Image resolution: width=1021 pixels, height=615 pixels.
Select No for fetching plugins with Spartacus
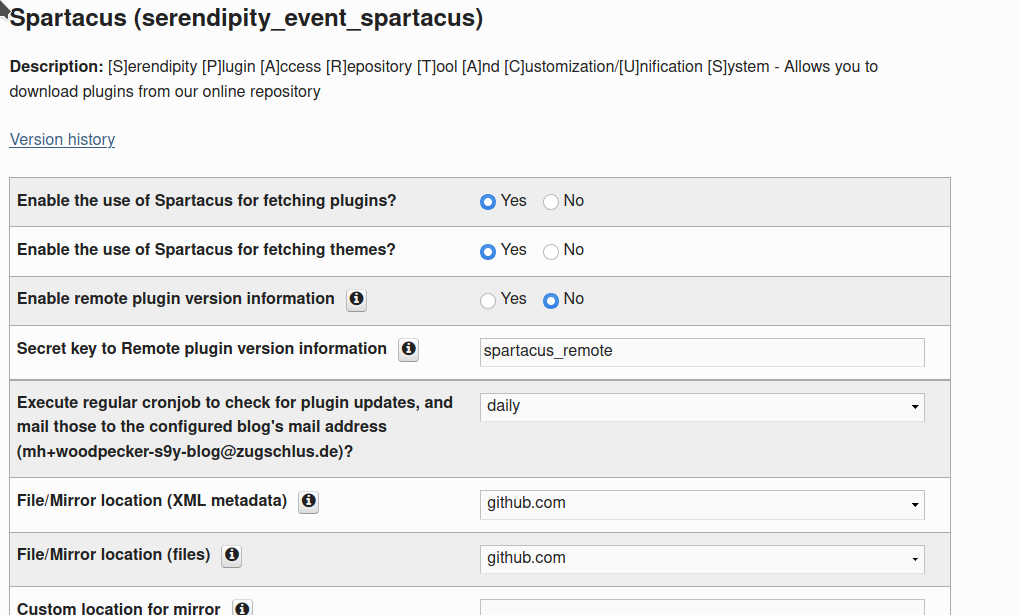[551, 202]
